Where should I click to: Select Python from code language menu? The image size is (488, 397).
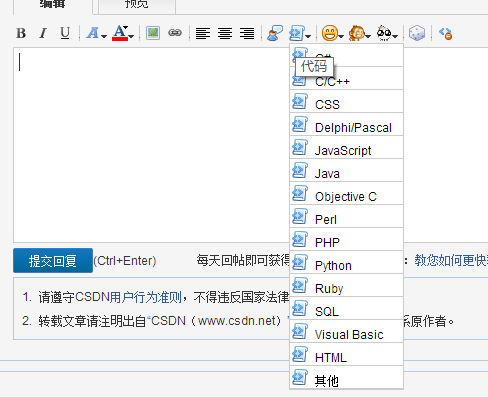(347, 263)
